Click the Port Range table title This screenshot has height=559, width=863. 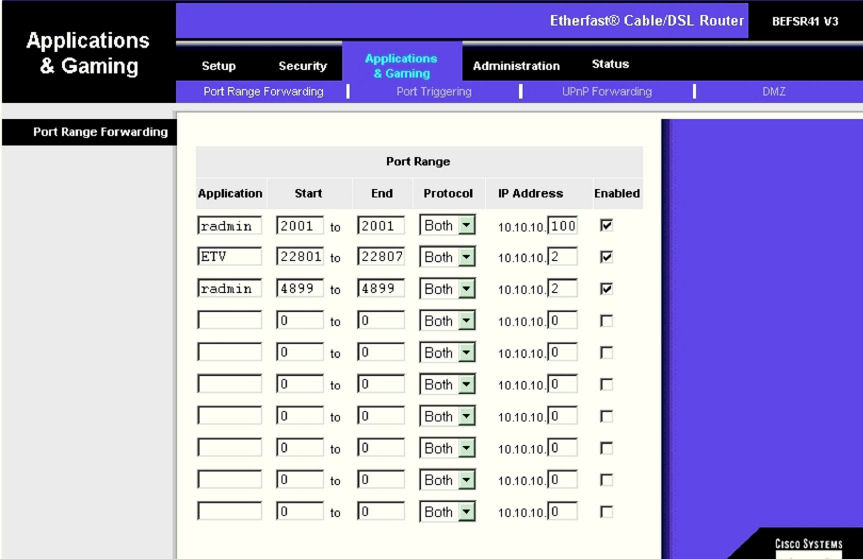click(418, 162)
